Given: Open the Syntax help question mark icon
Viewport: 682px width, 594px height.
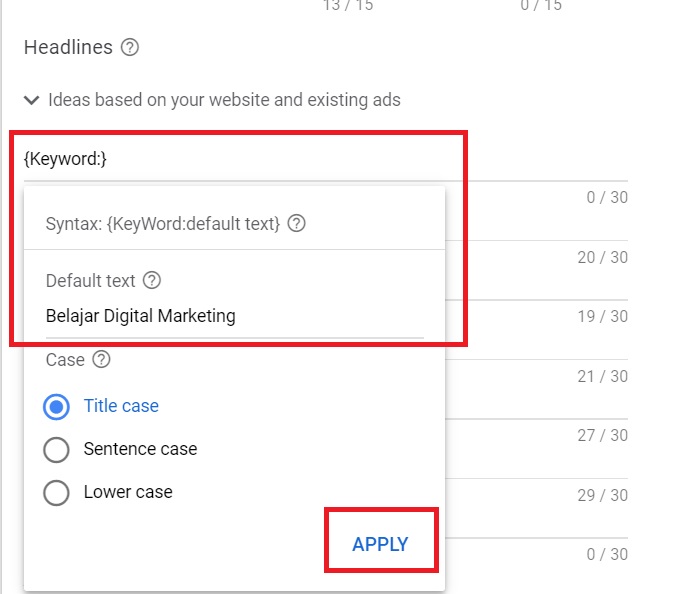Looking at the screenshot, I should click(x=296, y=224).
